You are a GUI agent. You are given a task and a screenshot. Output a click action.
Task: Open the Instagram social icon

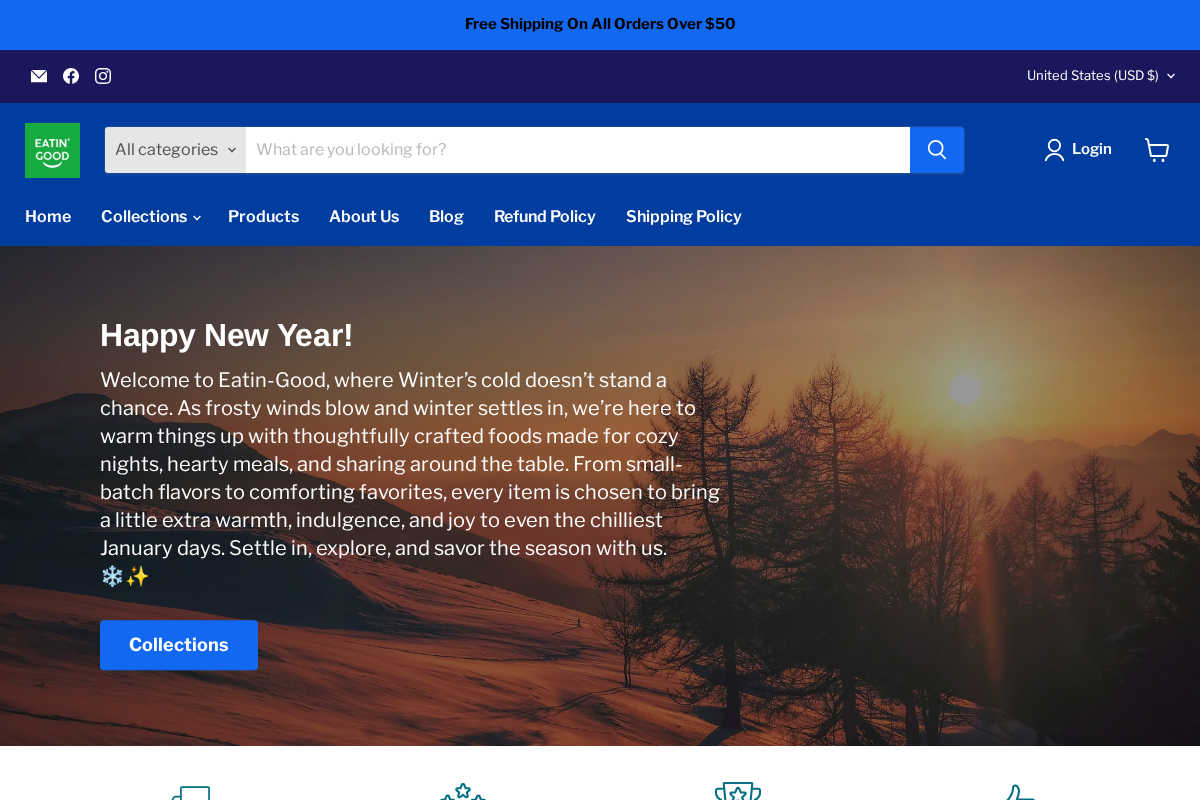click(103, 76)
